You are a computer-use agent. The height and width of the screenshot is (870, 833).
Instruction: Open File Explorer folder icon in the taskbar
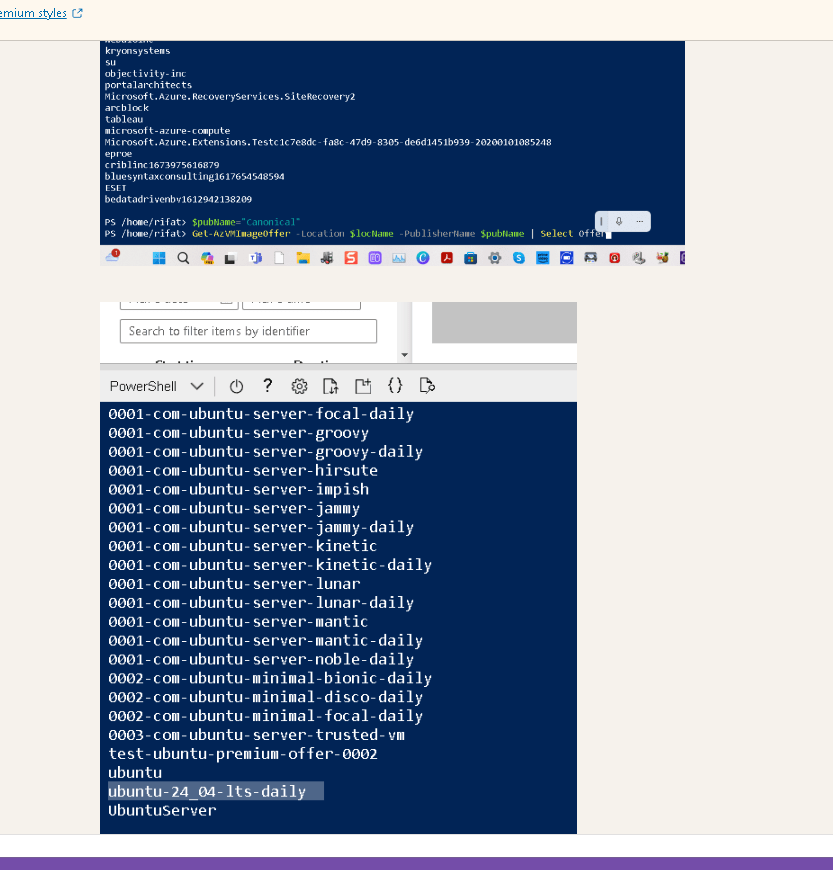[x=302, y=258]
